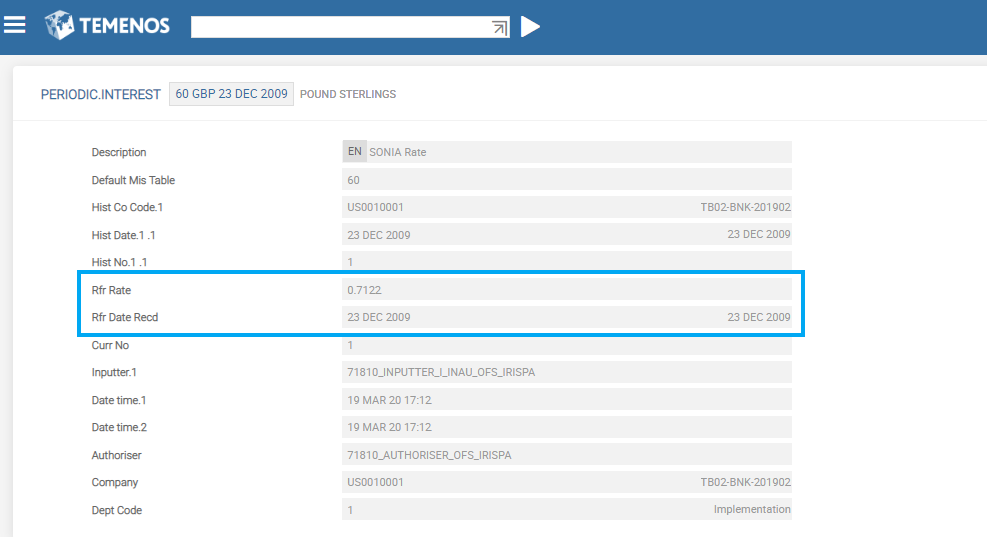Click the Rfr Rate value 0.7122

(566, 290)
